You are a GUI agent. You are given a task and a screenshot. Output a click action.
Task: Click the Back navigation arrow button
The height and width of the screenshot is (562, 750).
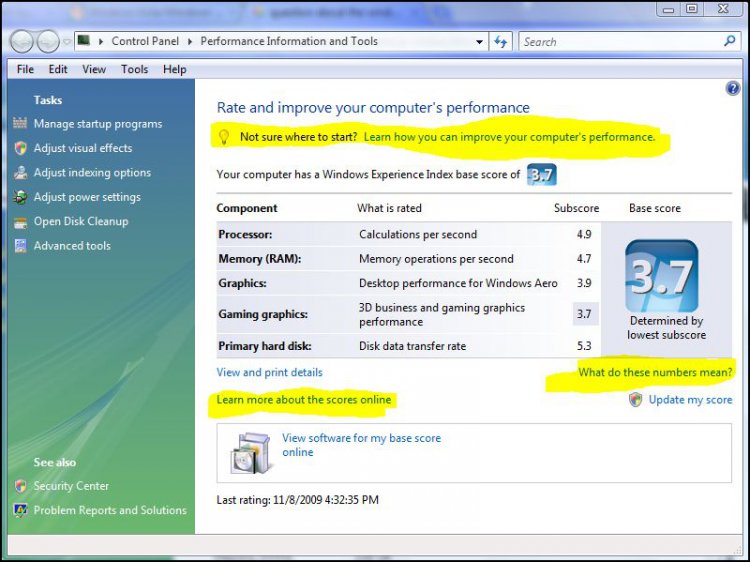[x=22, y=42]
